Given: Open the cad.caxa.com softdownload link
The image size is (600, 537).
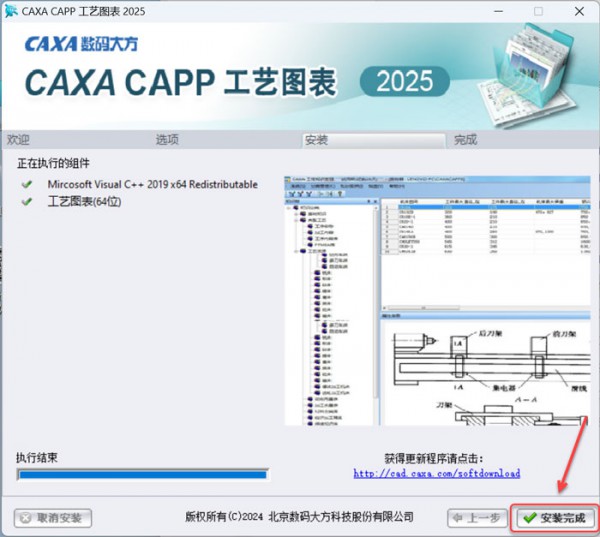Looking at the screenshot, I should (437, 473).
